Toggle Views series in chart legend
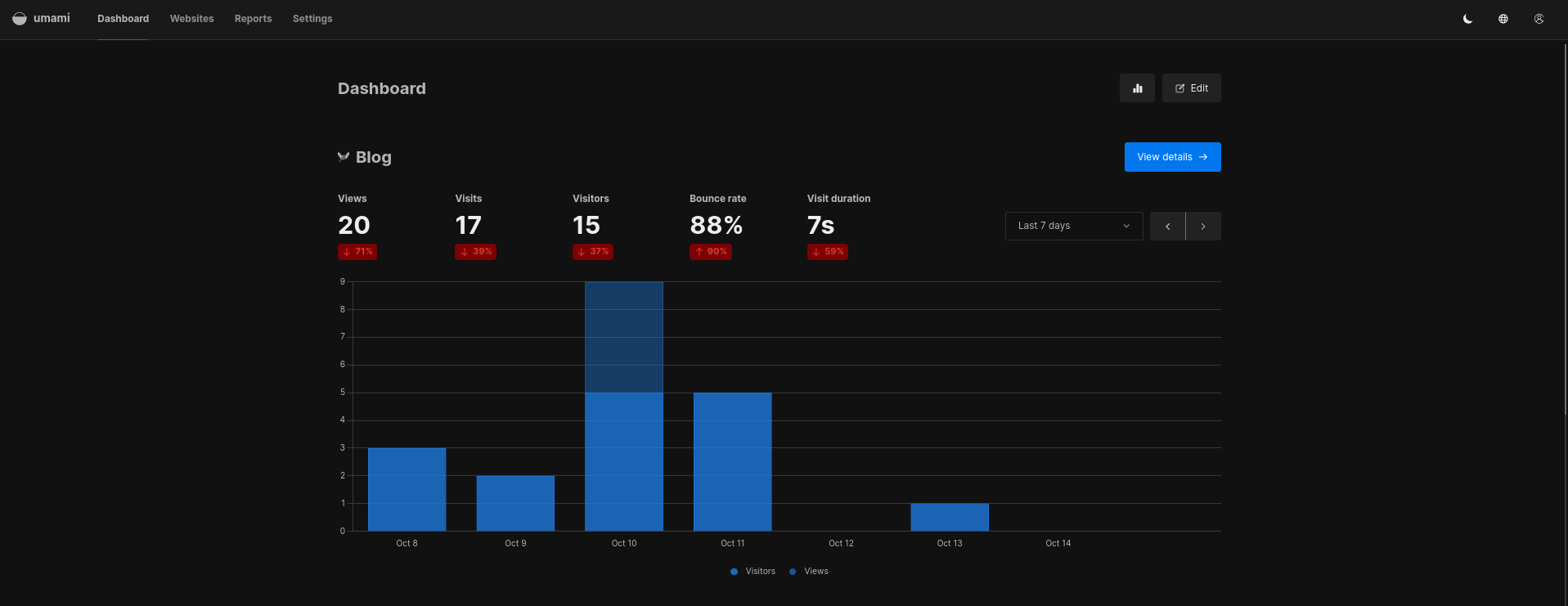 pos(809,572)
